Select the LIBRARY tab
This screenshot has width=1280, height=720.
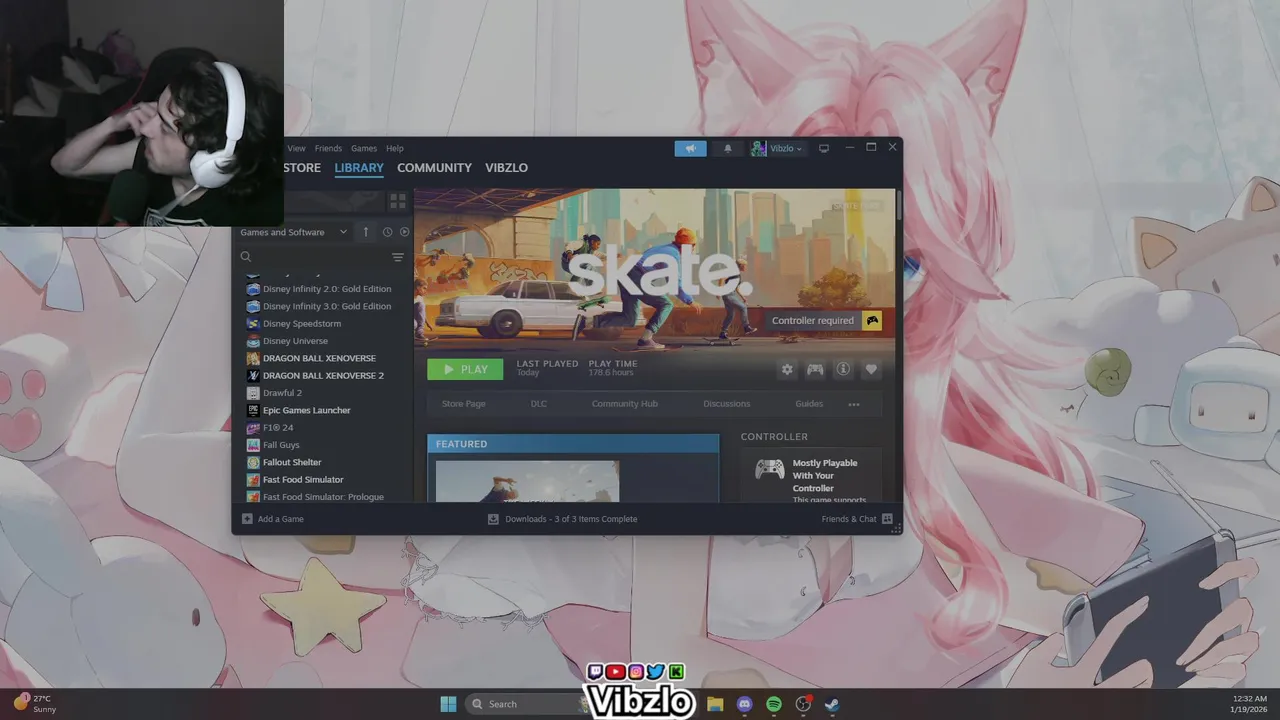coord(359,168)
